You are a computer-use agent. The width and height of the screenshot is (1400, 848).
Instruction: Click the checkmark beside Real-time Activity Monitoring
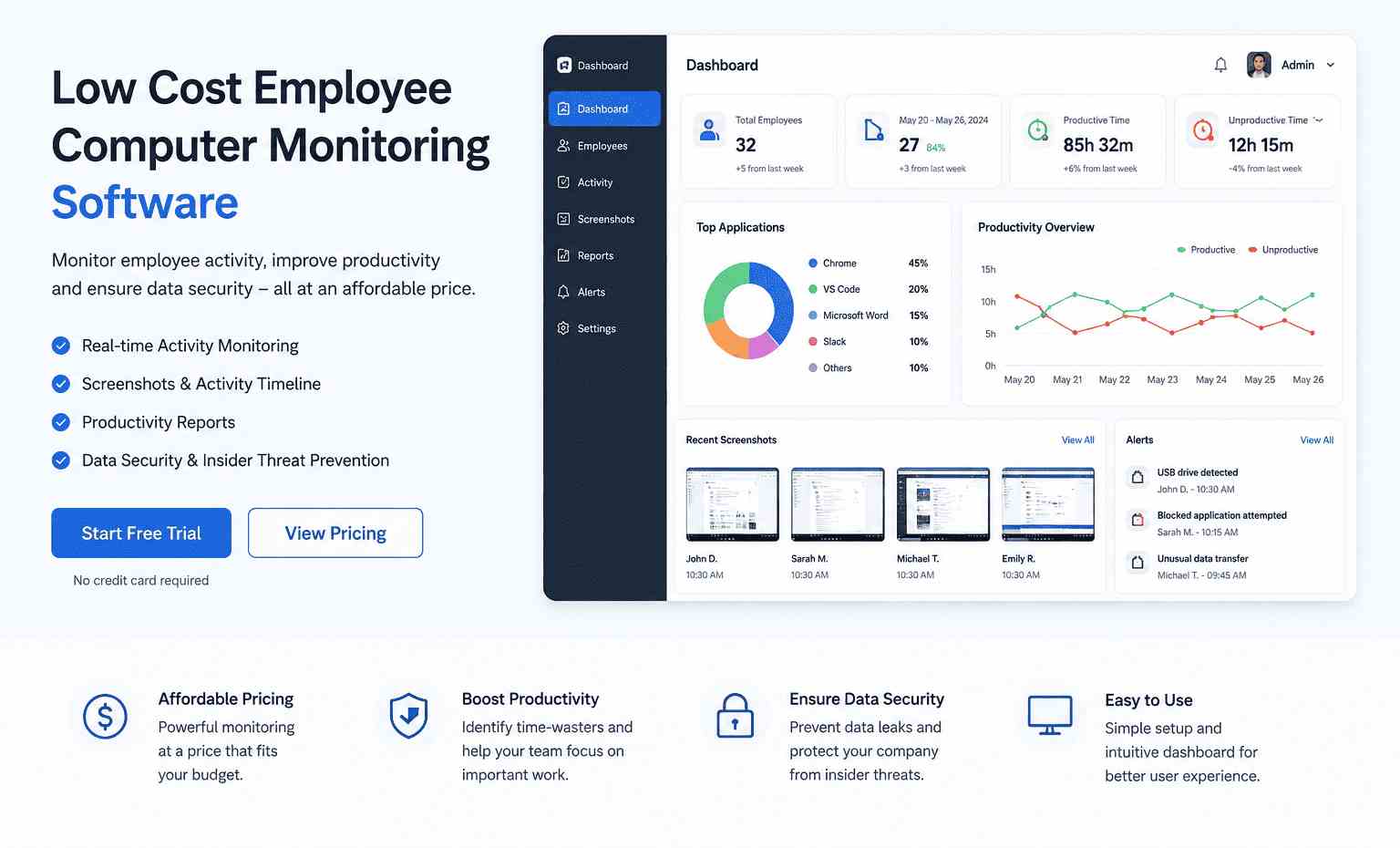pyautogui.click(x=61, y=346)
